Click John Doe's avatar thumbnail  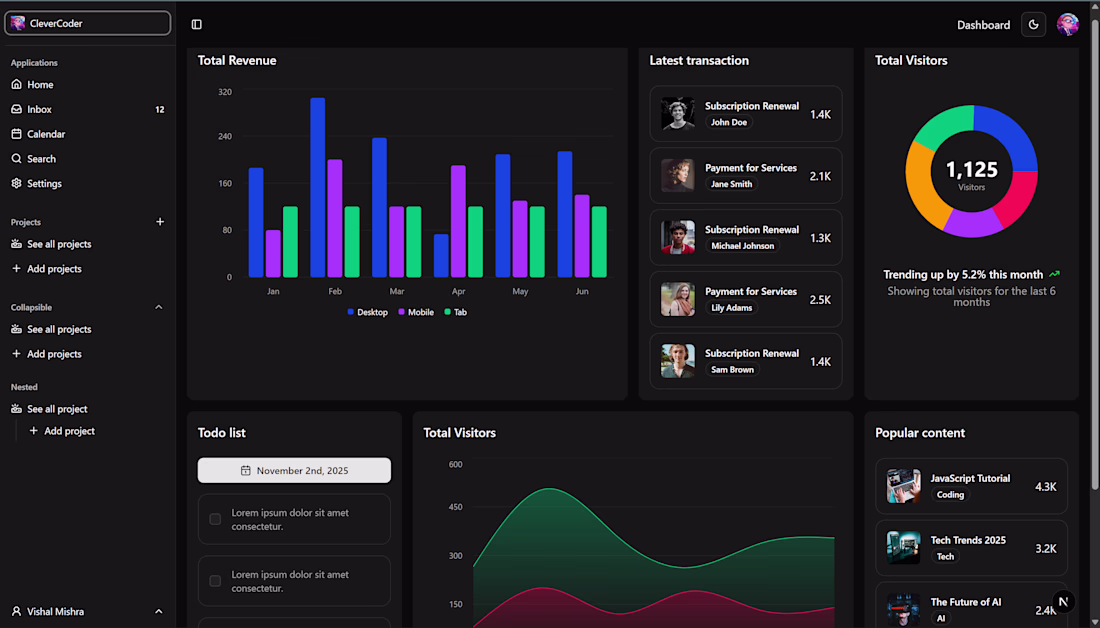pyautogui.click(x=678, y=114)
